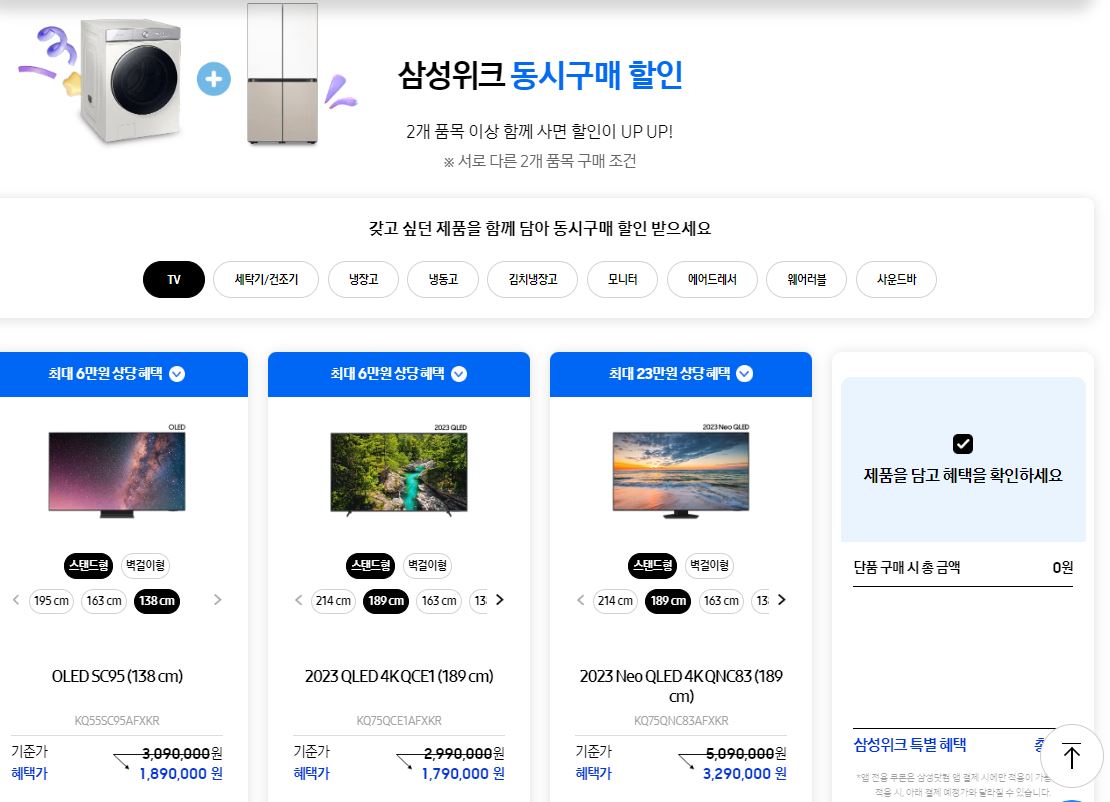Screen dimensions: 1110x802
Task: Previous sizes arrow on QLED QCE1 card
Action: pyautogui.click(x=299, y=600)
